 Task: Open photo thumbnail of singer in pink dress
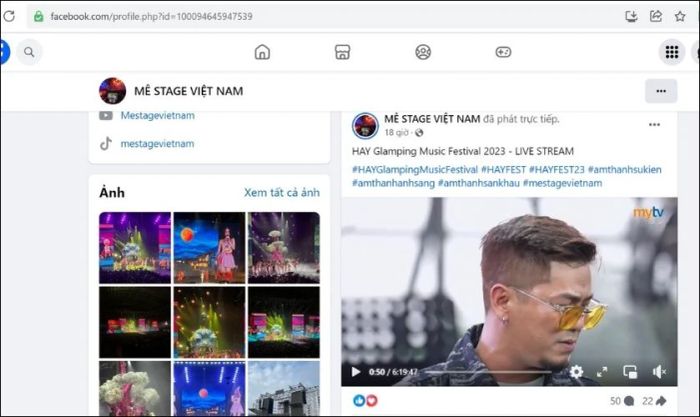[x=209, y=248]
